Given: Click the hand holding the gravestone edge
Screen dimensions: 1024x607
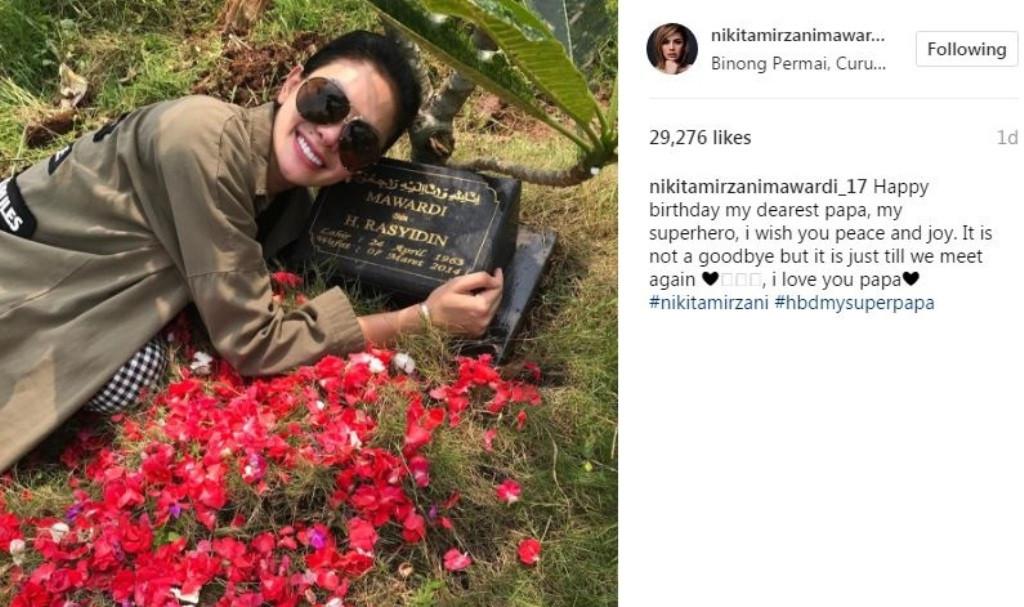Looking at the screenshot, I should [464, 301].
